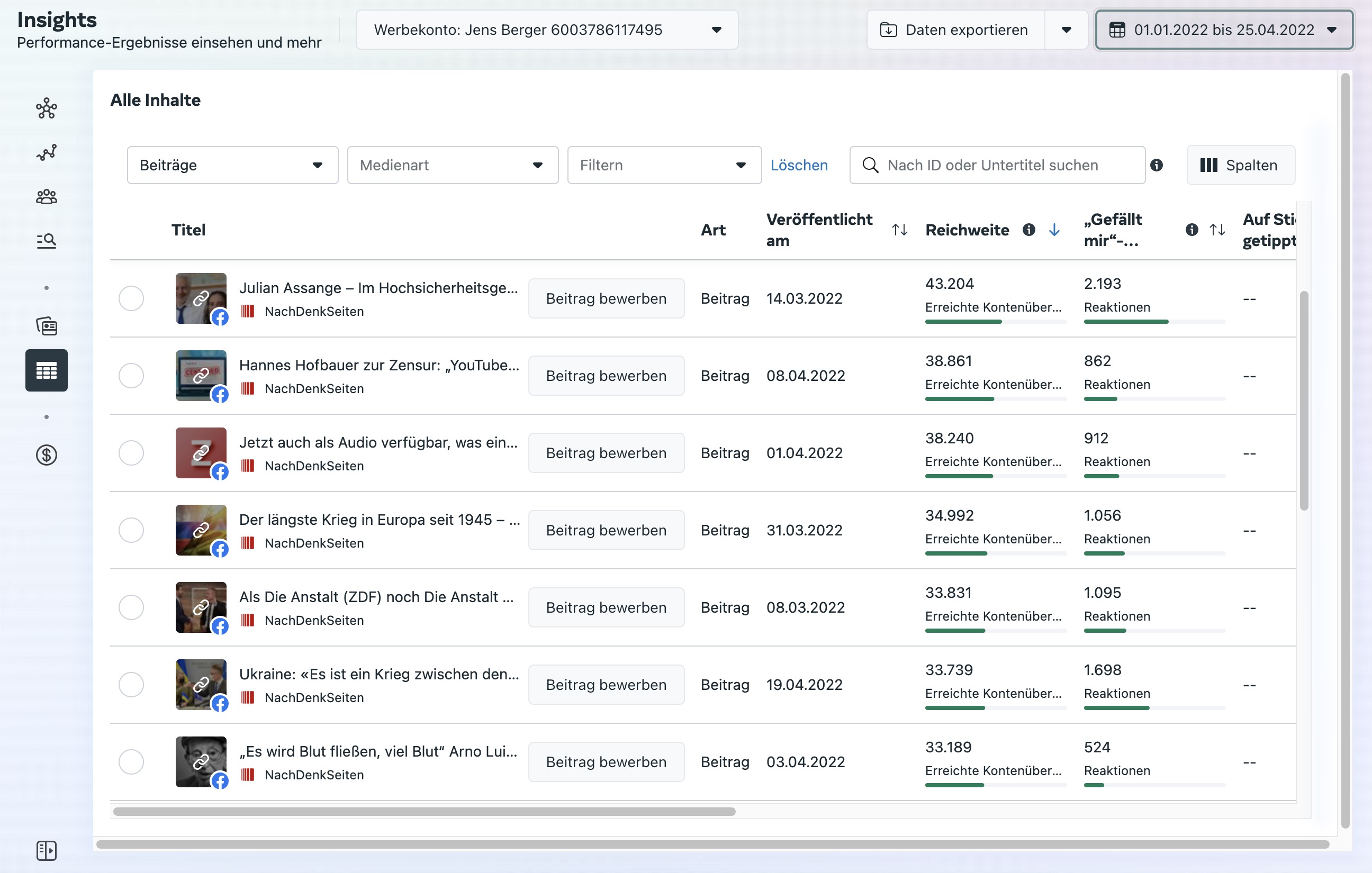Screen dimensions: 1372x873
Task: Sort by Reichweite using the down arrow
Action: coord(1054,230)
